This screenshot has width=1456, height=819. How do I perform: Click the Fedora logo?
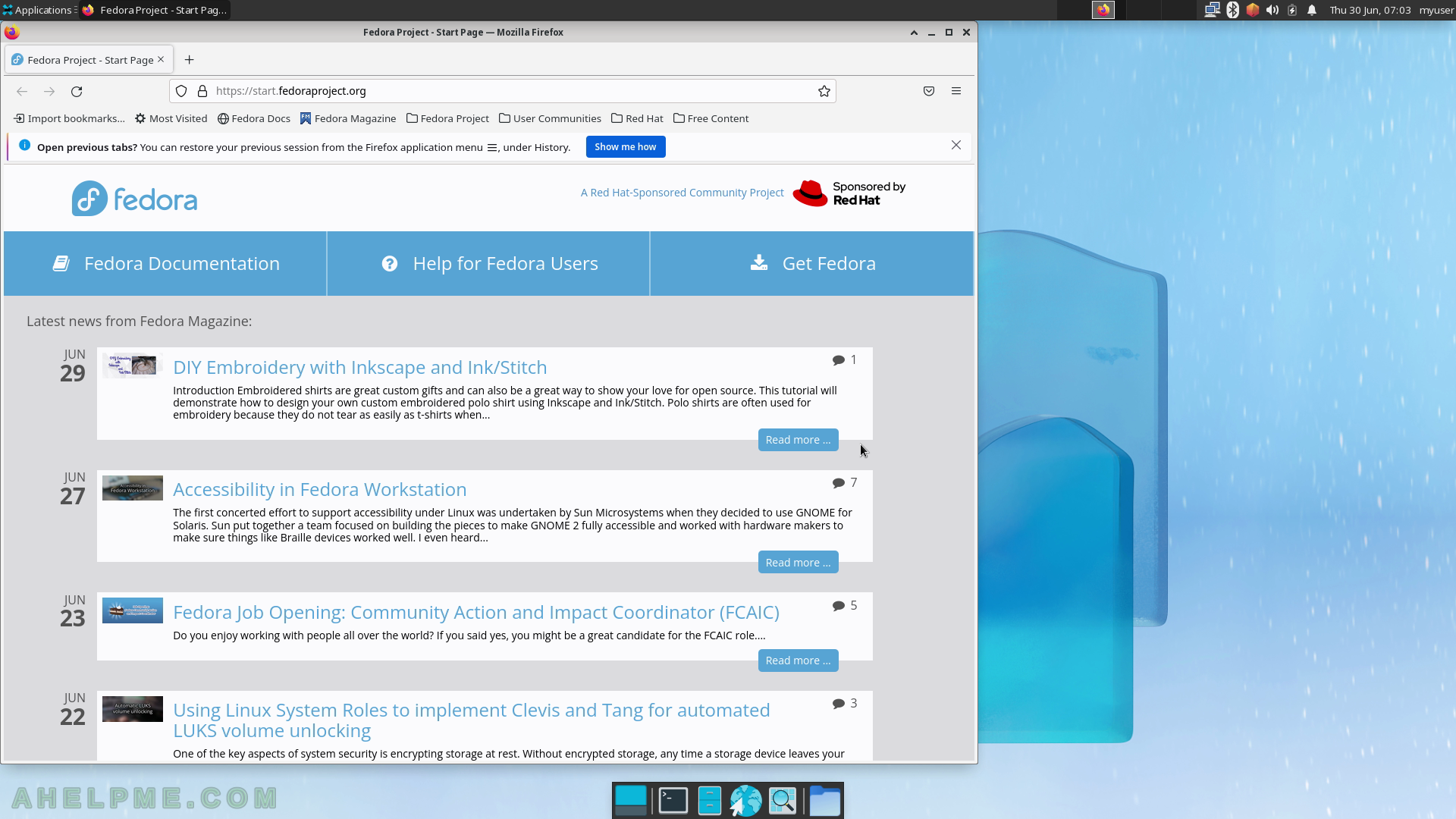(134, 199)
